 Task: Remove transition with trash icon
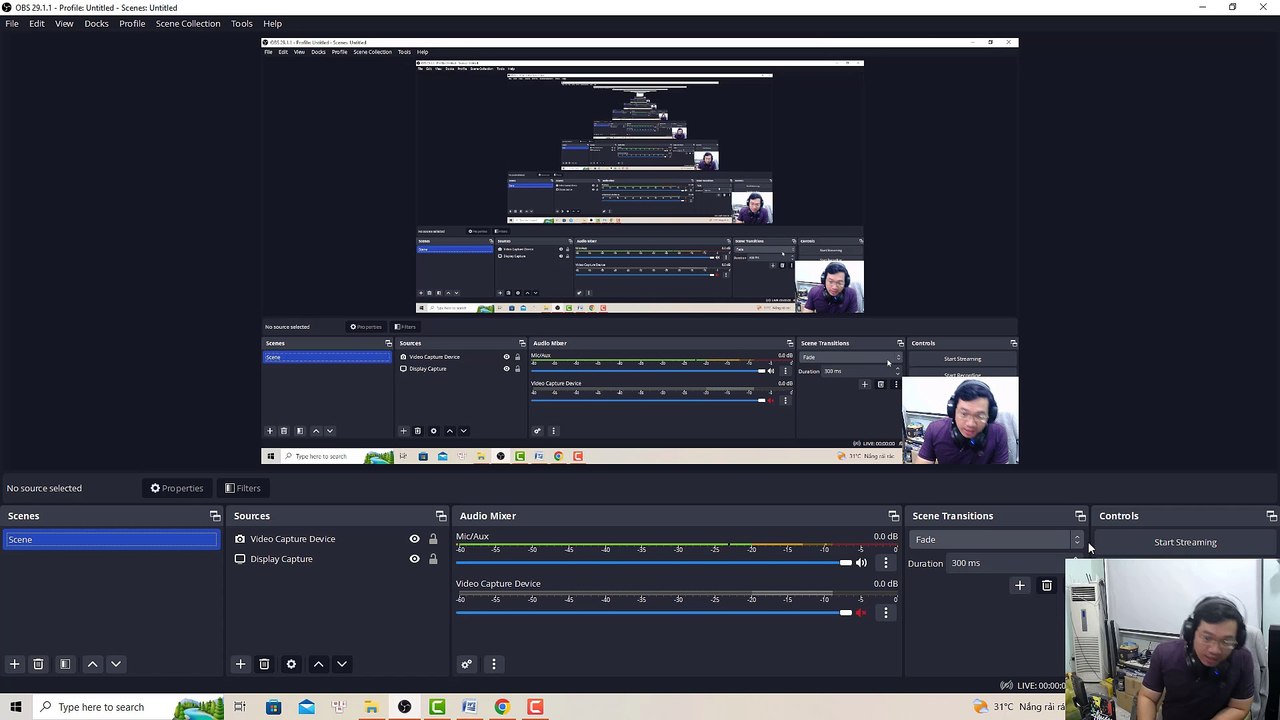[1046, 585]
